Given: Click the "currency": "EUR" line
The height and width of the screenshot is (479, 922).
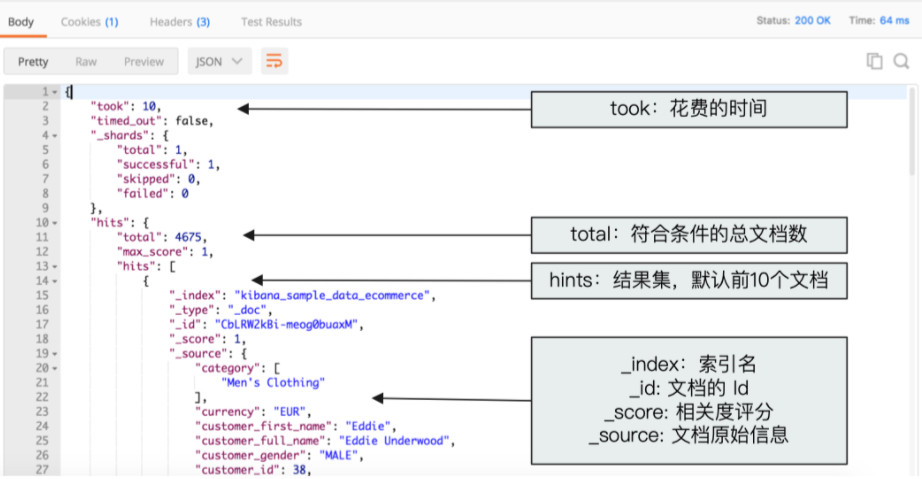Looking at the screenshot, I should point(253,412).
